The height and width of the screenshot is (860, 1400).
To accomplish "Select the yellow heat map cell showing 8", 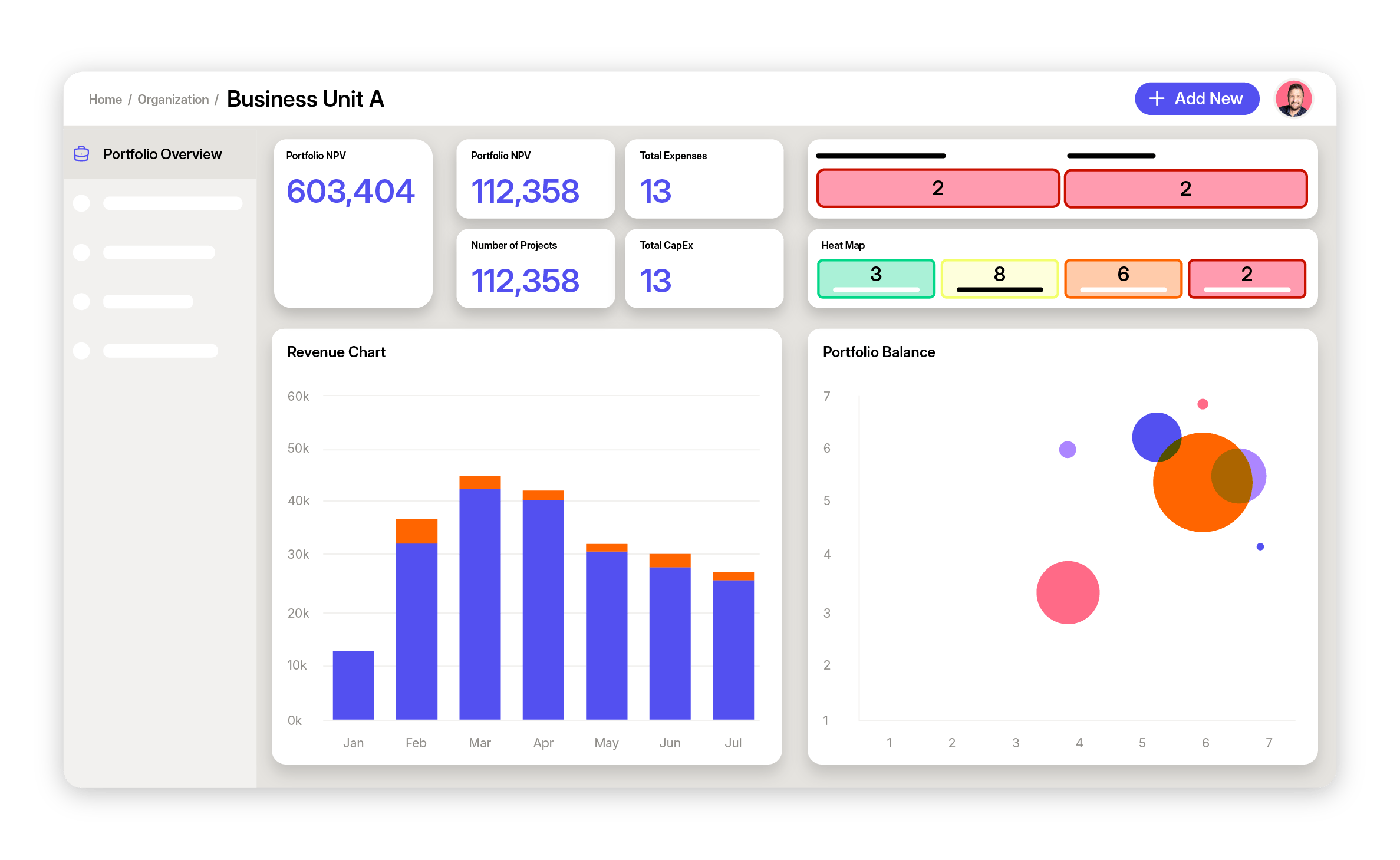I will [x=999, y=278].
